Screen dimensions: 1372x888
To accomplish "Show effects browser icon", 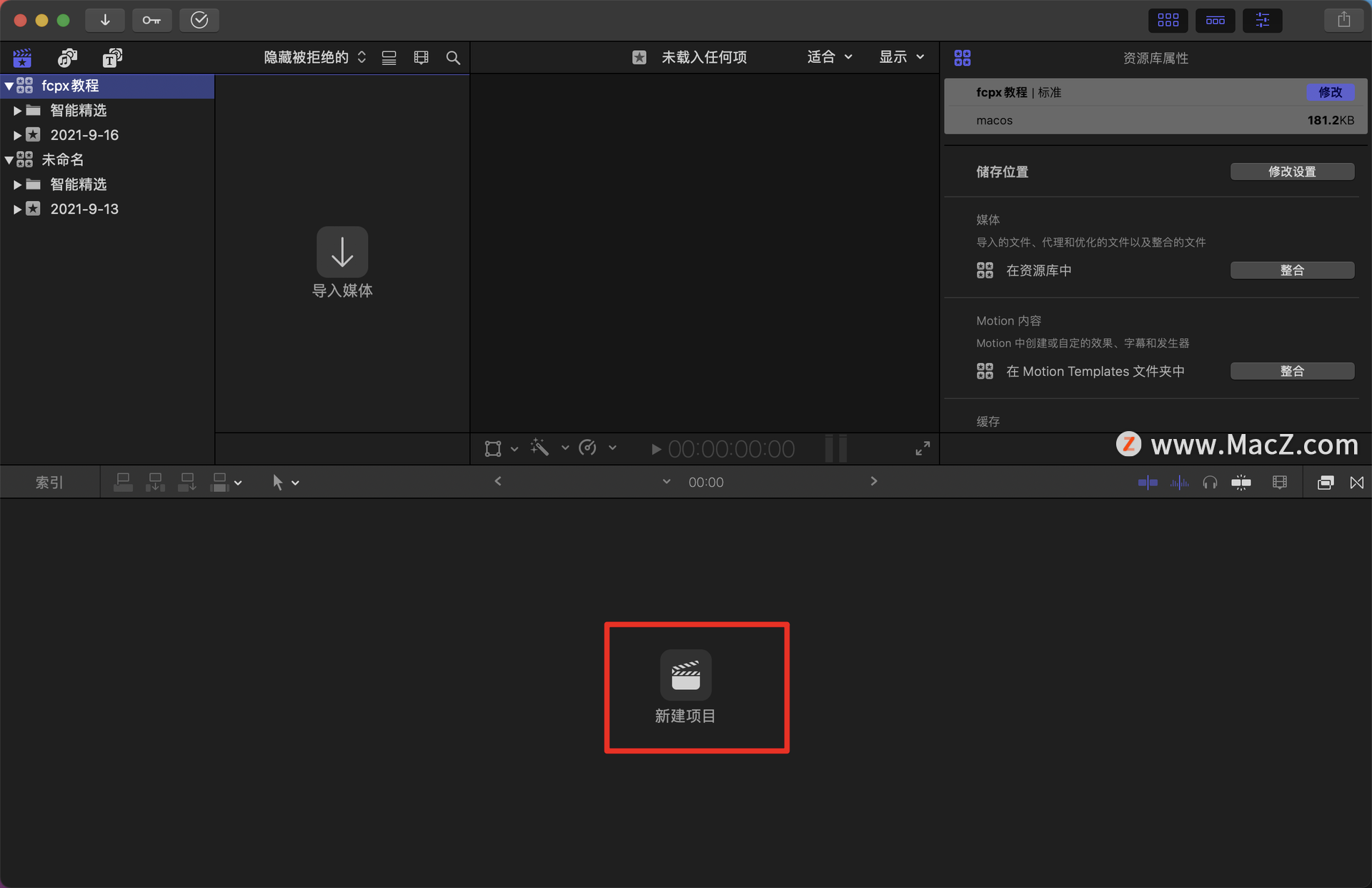I will pyautogui.click(x=1326, y=483).
